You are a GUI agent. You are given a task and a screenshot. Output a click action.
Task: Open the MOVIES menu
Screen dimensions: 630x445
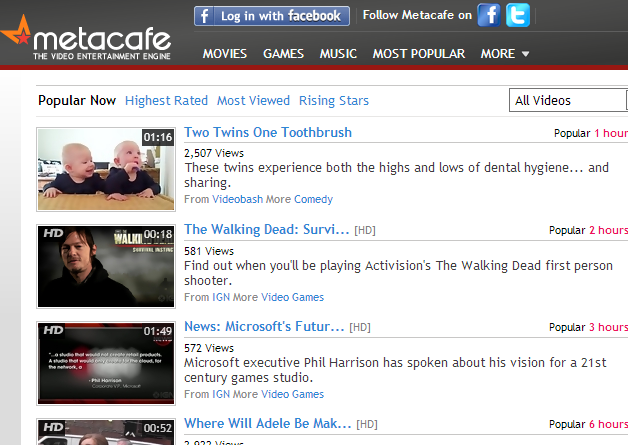coord(225,53)
